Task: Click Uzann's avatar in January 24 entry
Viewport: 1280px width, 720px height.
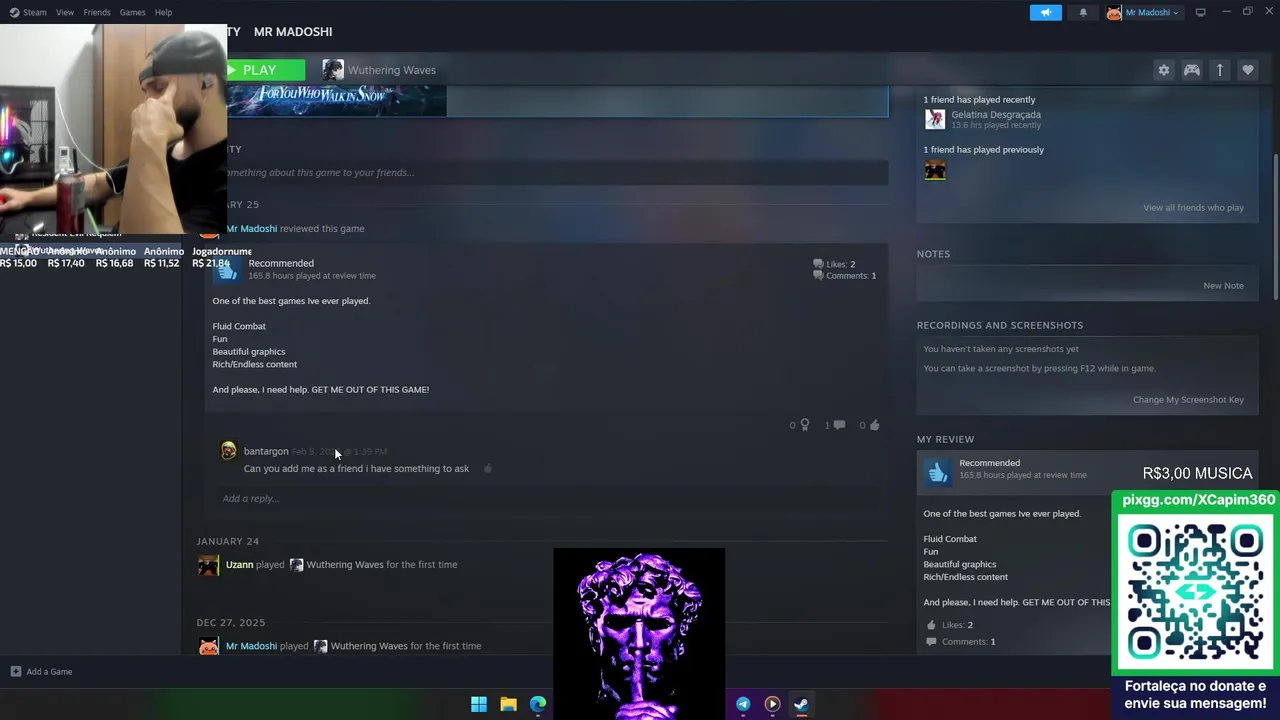Action: pos(208,566)
